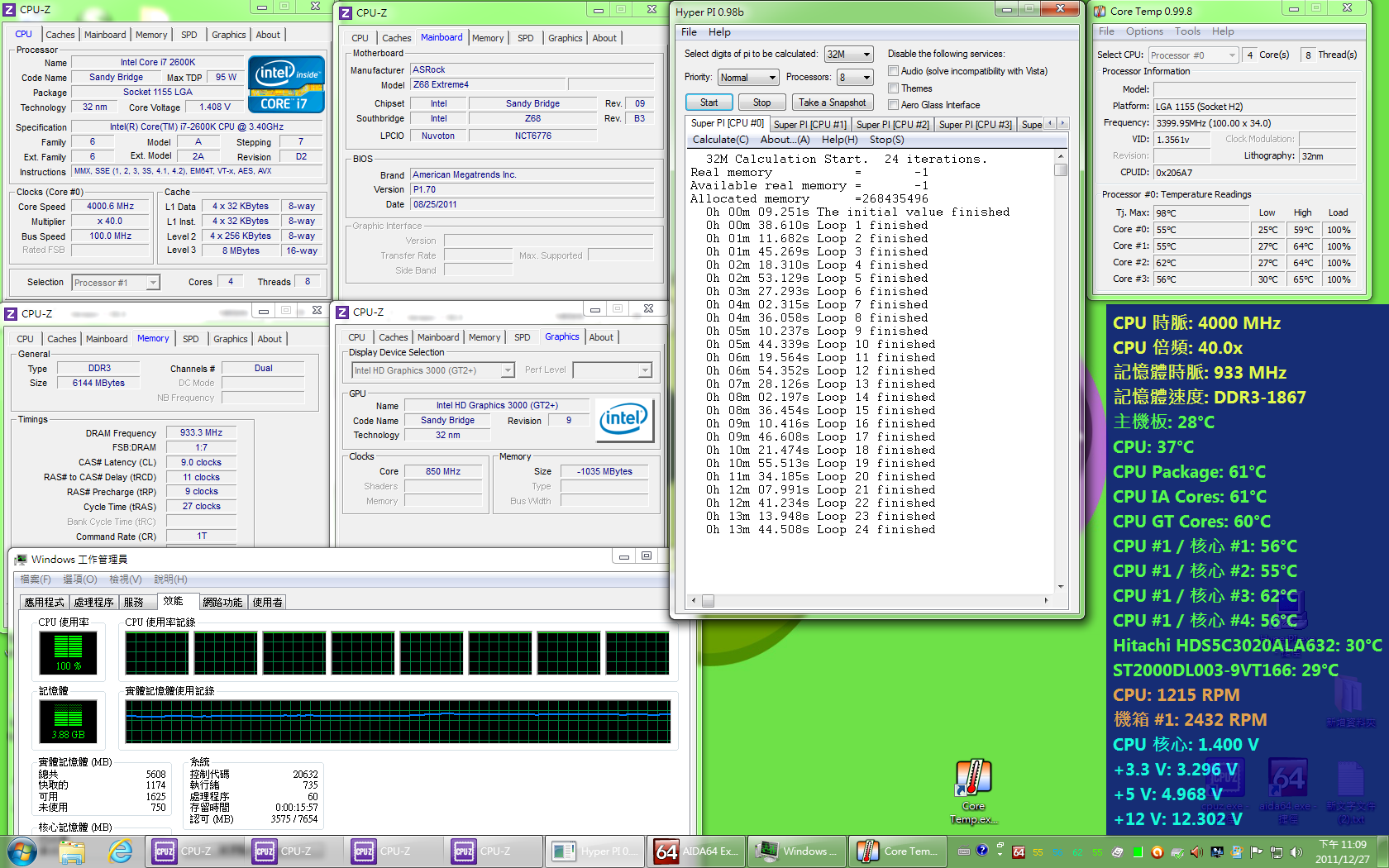Open the Priority Normal dropdown
Image resolution: width=1389 pixels, height=868 pixels.
click(x=748, y=77)
